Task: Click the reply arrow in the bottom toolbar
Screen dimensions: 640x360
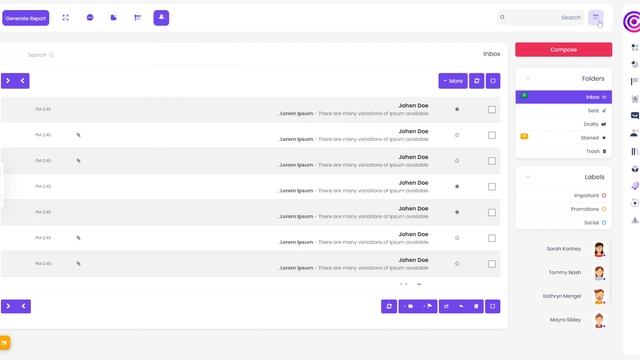Action: tap(461, 307)
